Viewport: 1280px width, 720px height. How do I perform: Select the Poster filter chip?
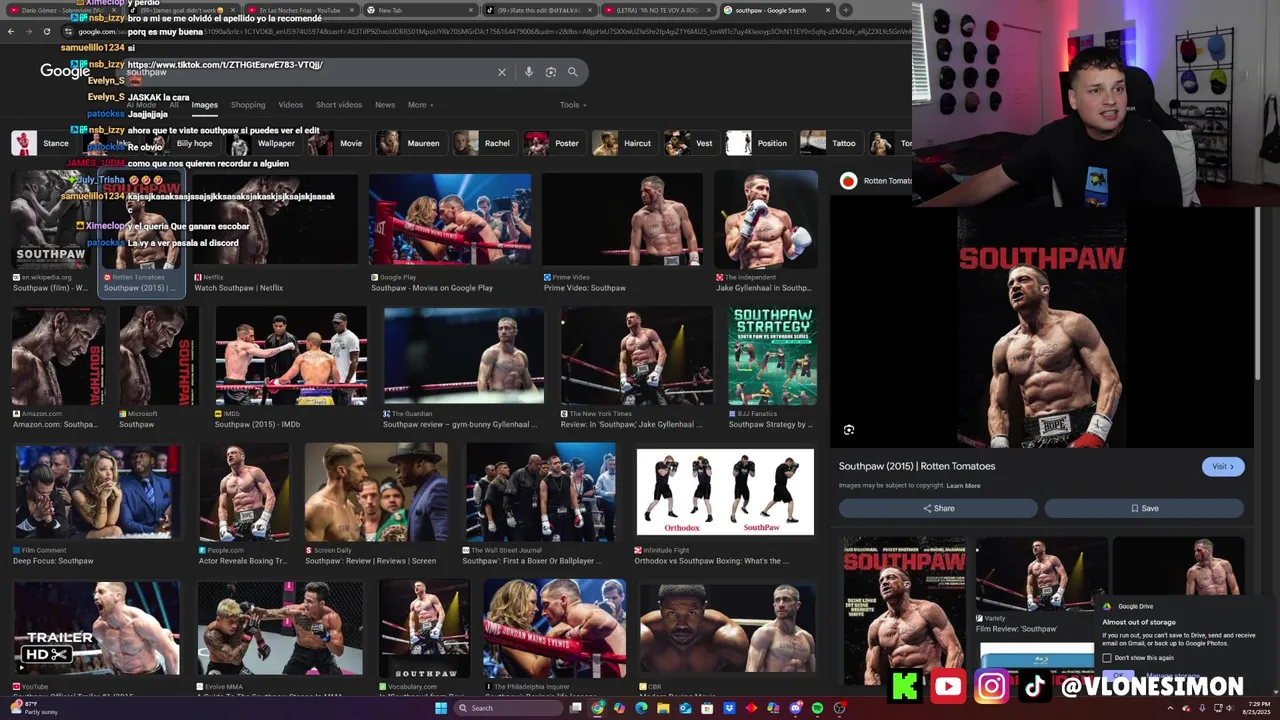554,143
